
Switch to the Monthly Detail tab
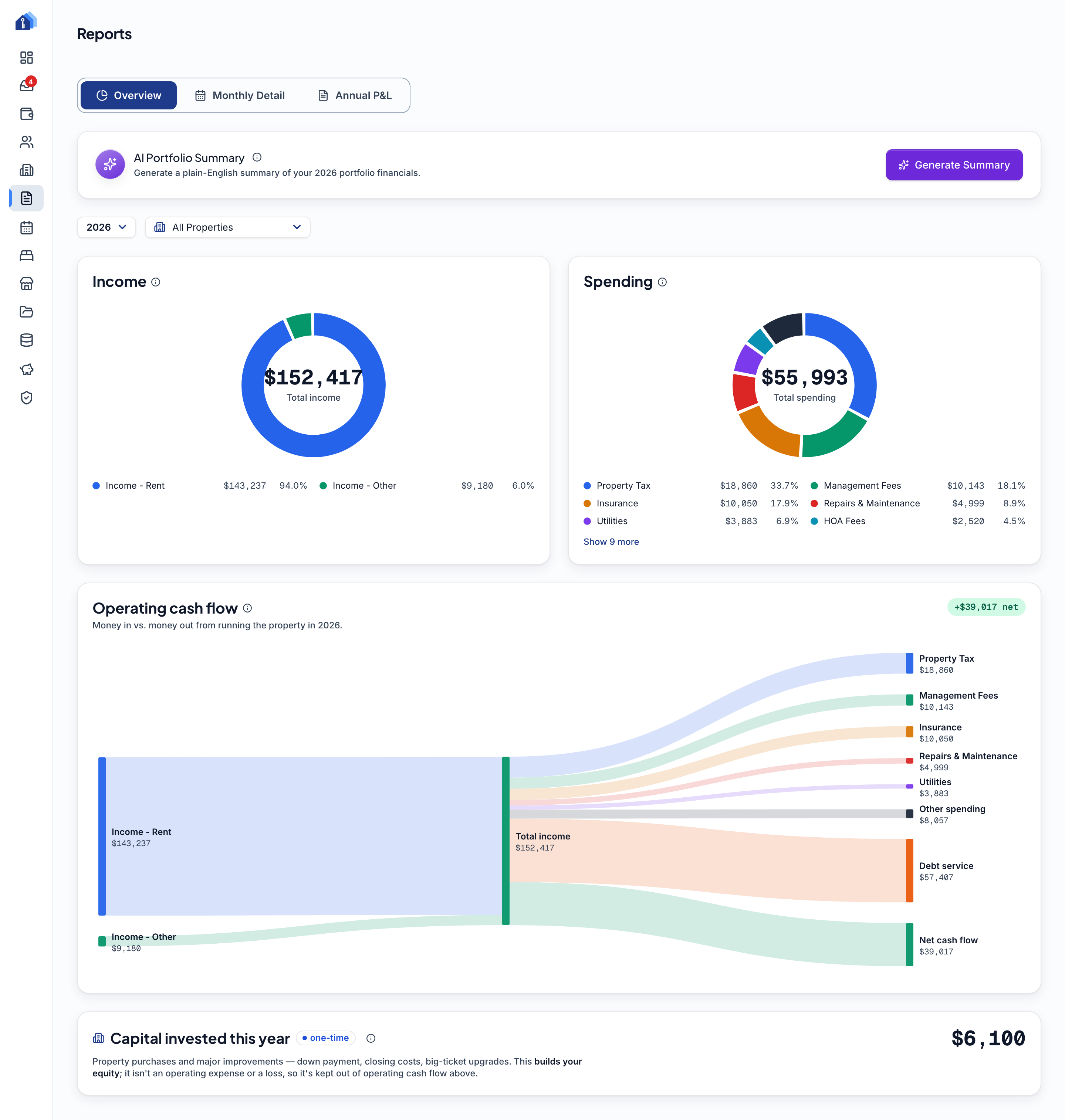[240, 95]
